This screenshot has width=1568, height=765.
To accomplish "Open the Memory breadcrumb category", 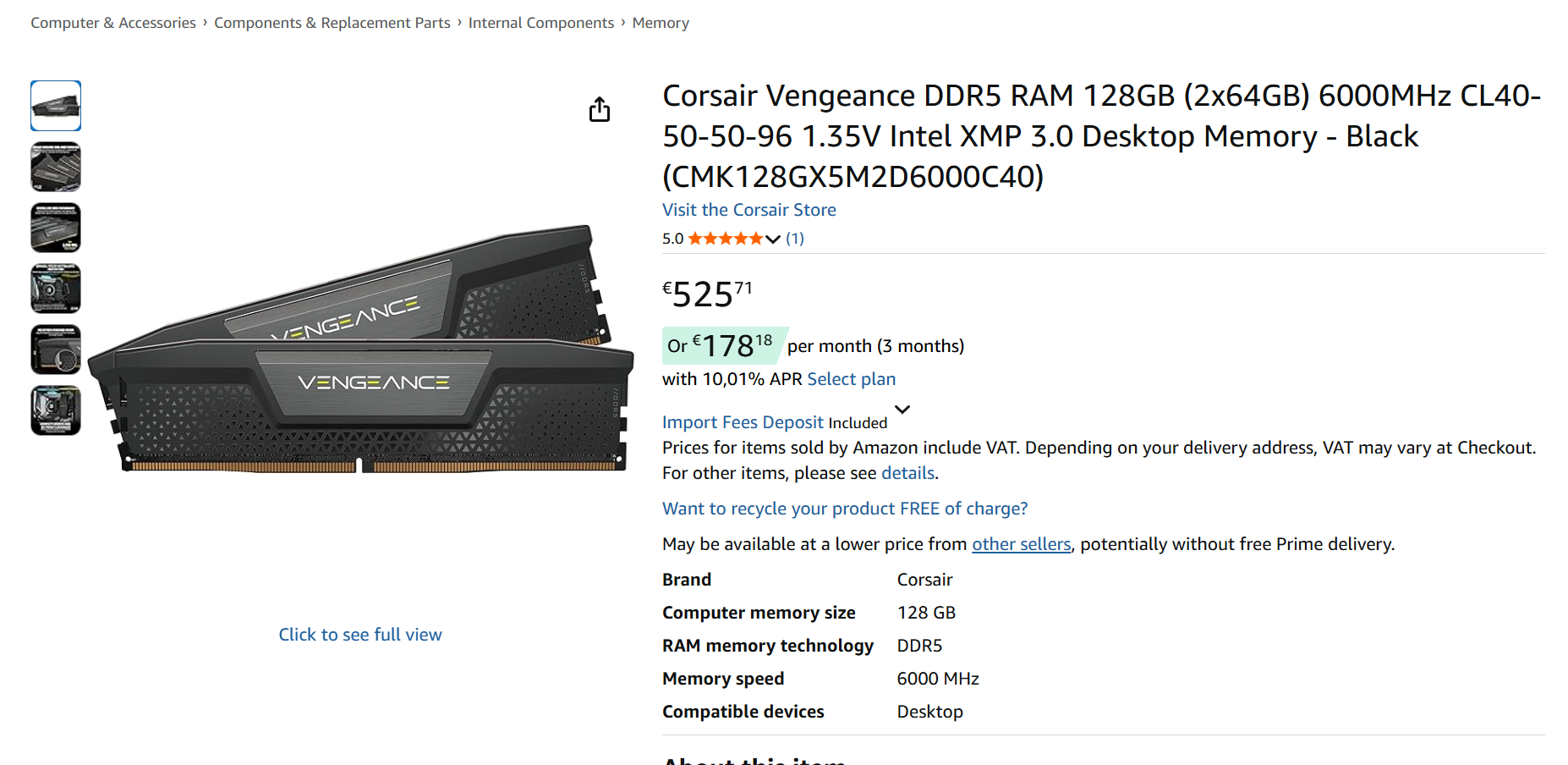I will (660, 23).
